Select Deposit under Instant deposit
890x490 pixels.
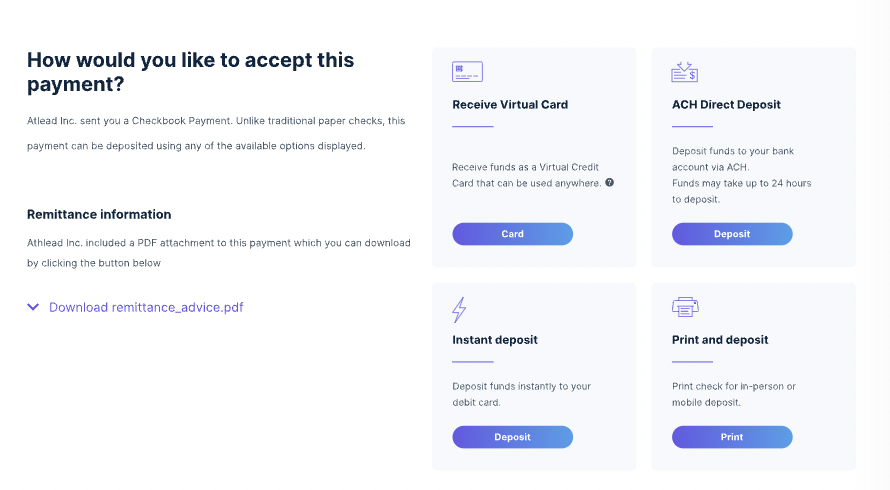[513, 437]
